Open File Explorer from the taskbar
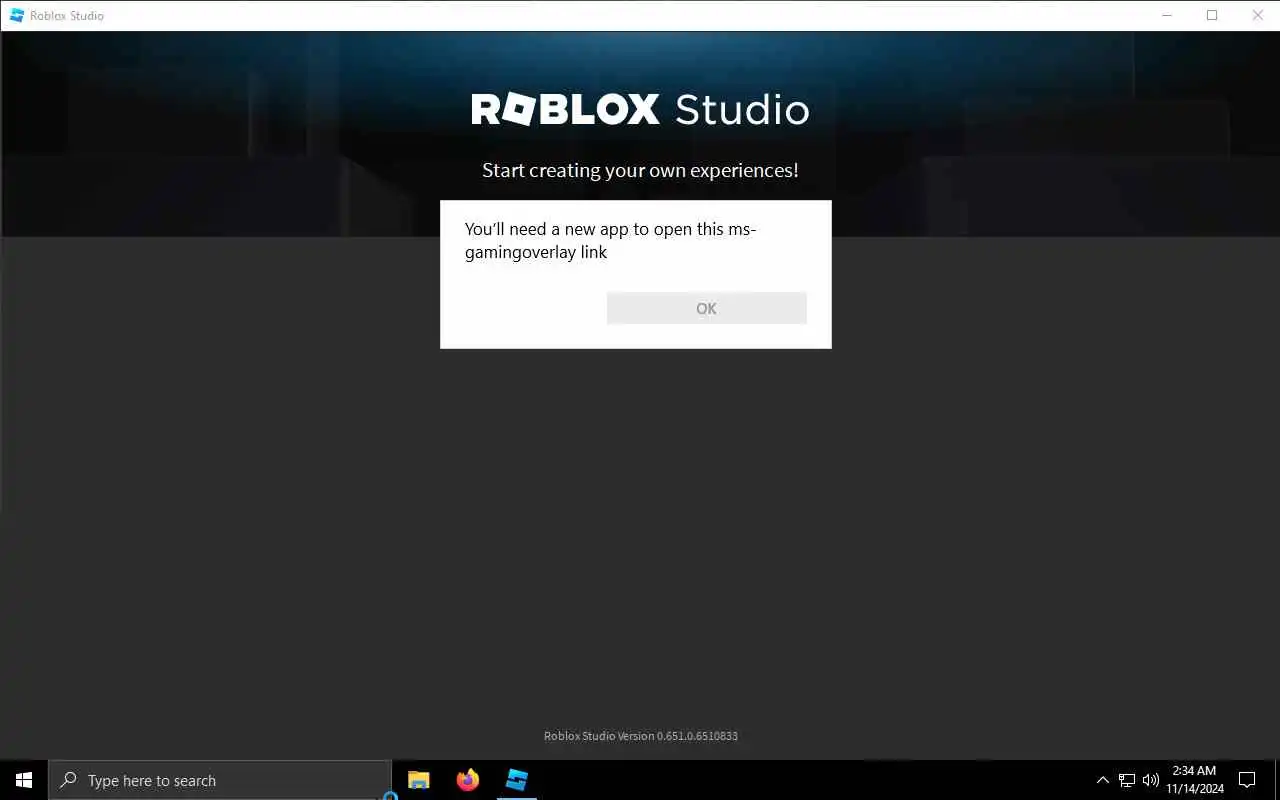1280x800 pixels. point(419,780)
